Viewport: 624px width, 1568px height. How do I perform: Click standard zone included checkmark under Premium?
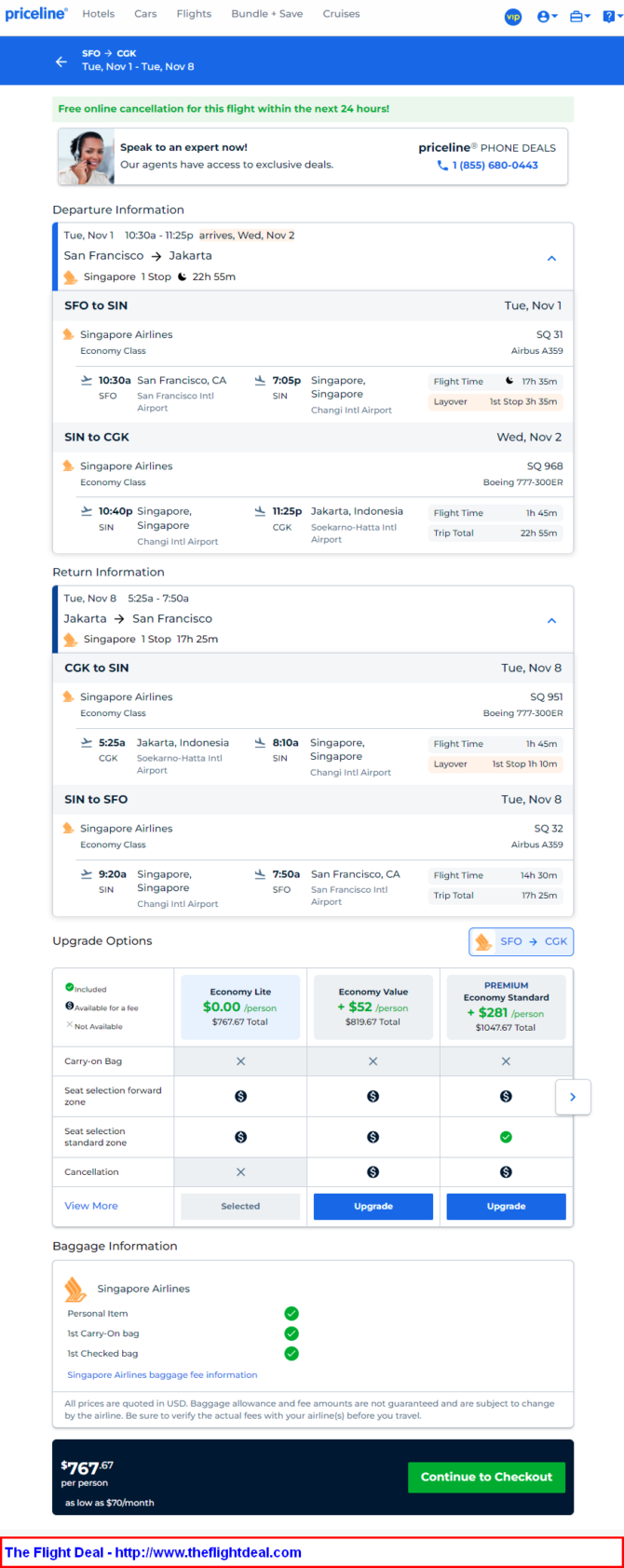pyautogui.click(x=506, y=1137)
